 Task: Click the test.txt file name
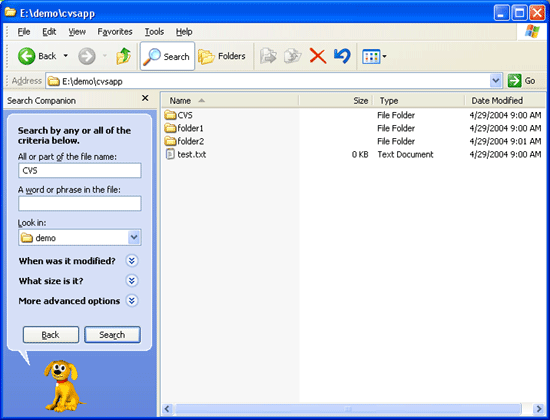tap(192, 154)
